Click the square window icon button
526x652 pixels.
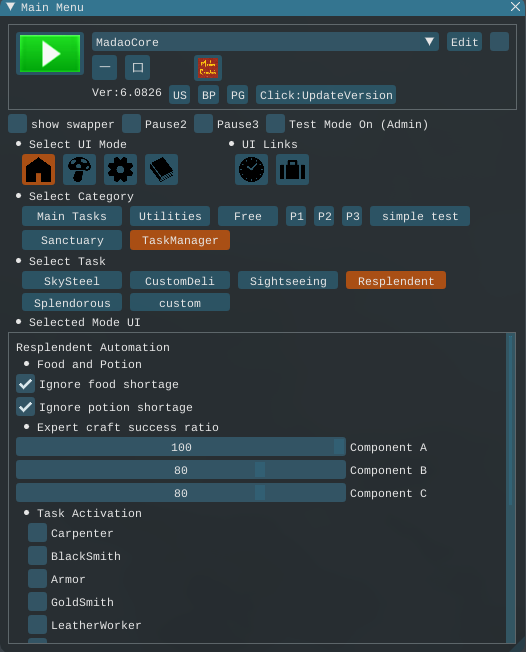point(138,67)
